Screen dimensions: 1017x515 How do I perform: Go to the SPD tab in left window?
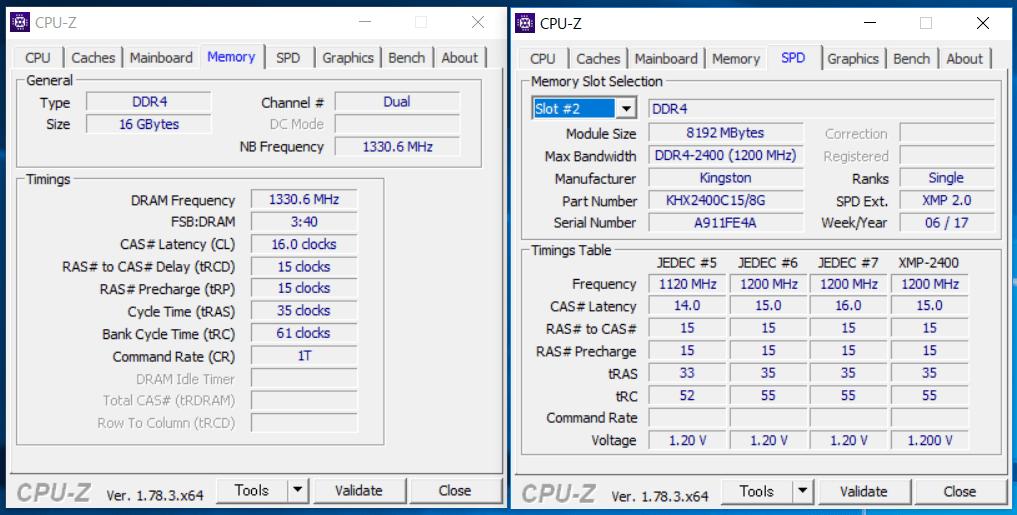(x=288, y=58)
